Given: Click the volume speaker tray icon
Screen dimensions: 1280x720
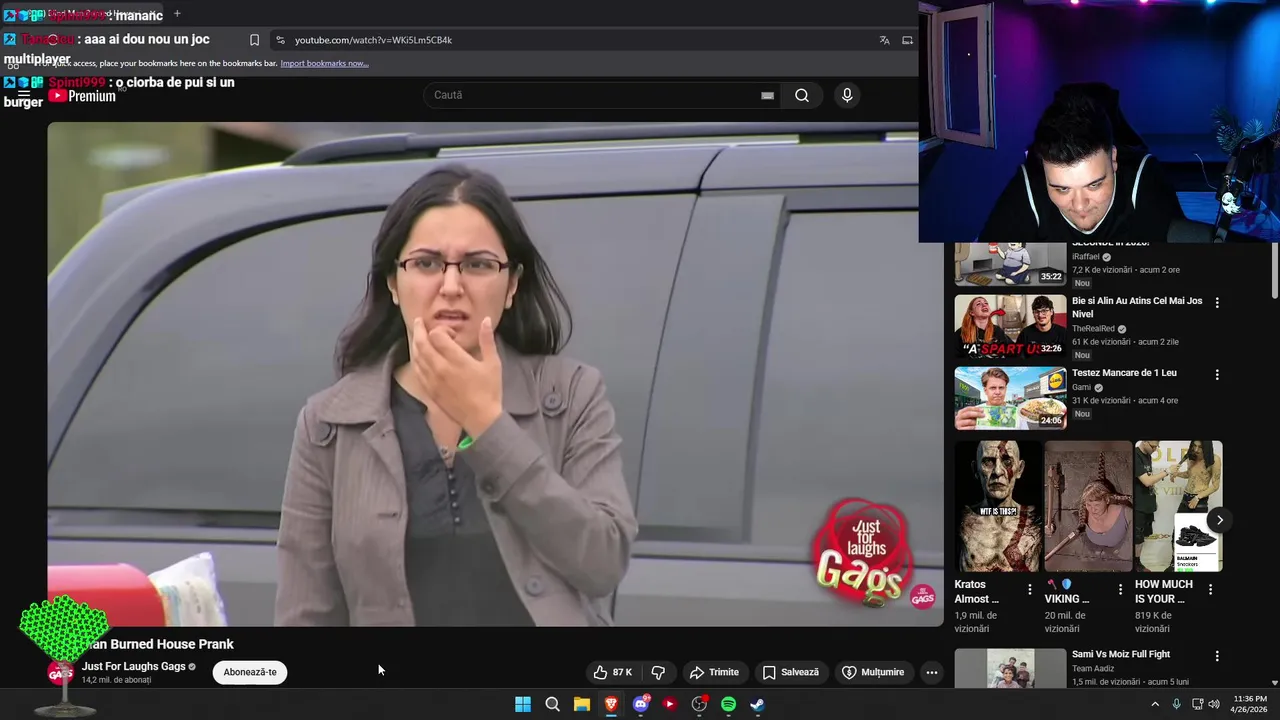Looking at the screenshot, I should coord(1214,704).
